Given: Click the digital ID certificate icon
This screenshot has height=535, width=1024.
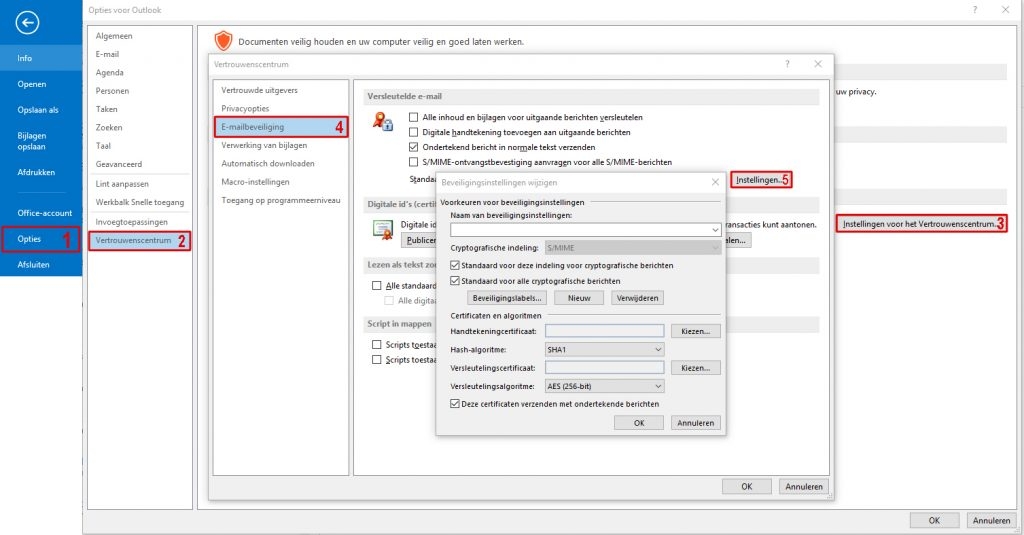Looking at the screenshot, I should [383, 229].
